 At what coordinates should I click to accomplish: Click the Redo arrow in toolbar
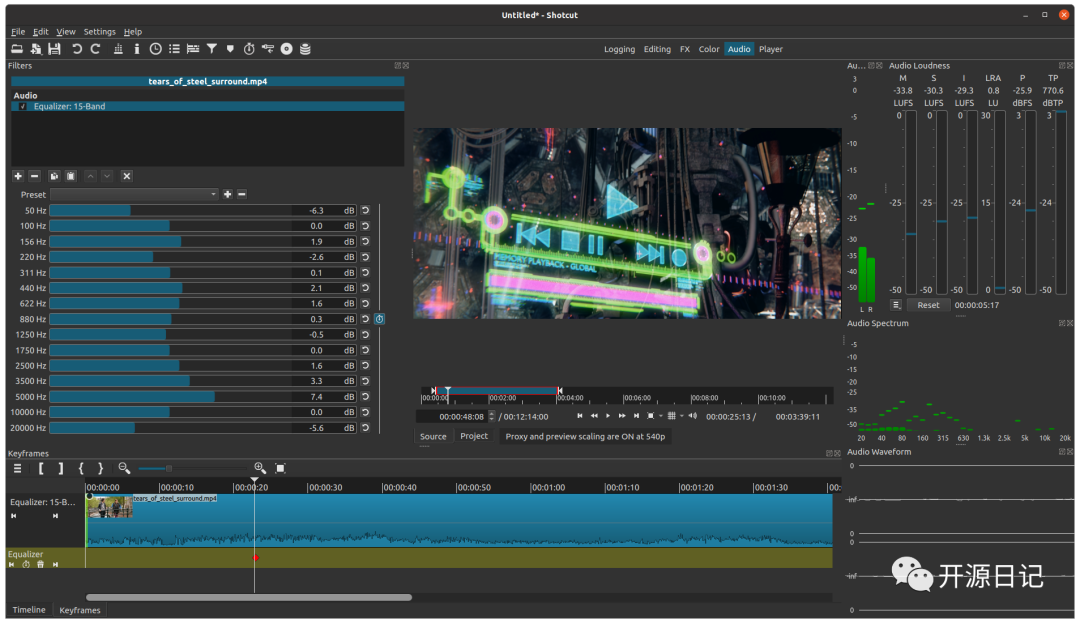pyautogui.click(x=96, y=49)
